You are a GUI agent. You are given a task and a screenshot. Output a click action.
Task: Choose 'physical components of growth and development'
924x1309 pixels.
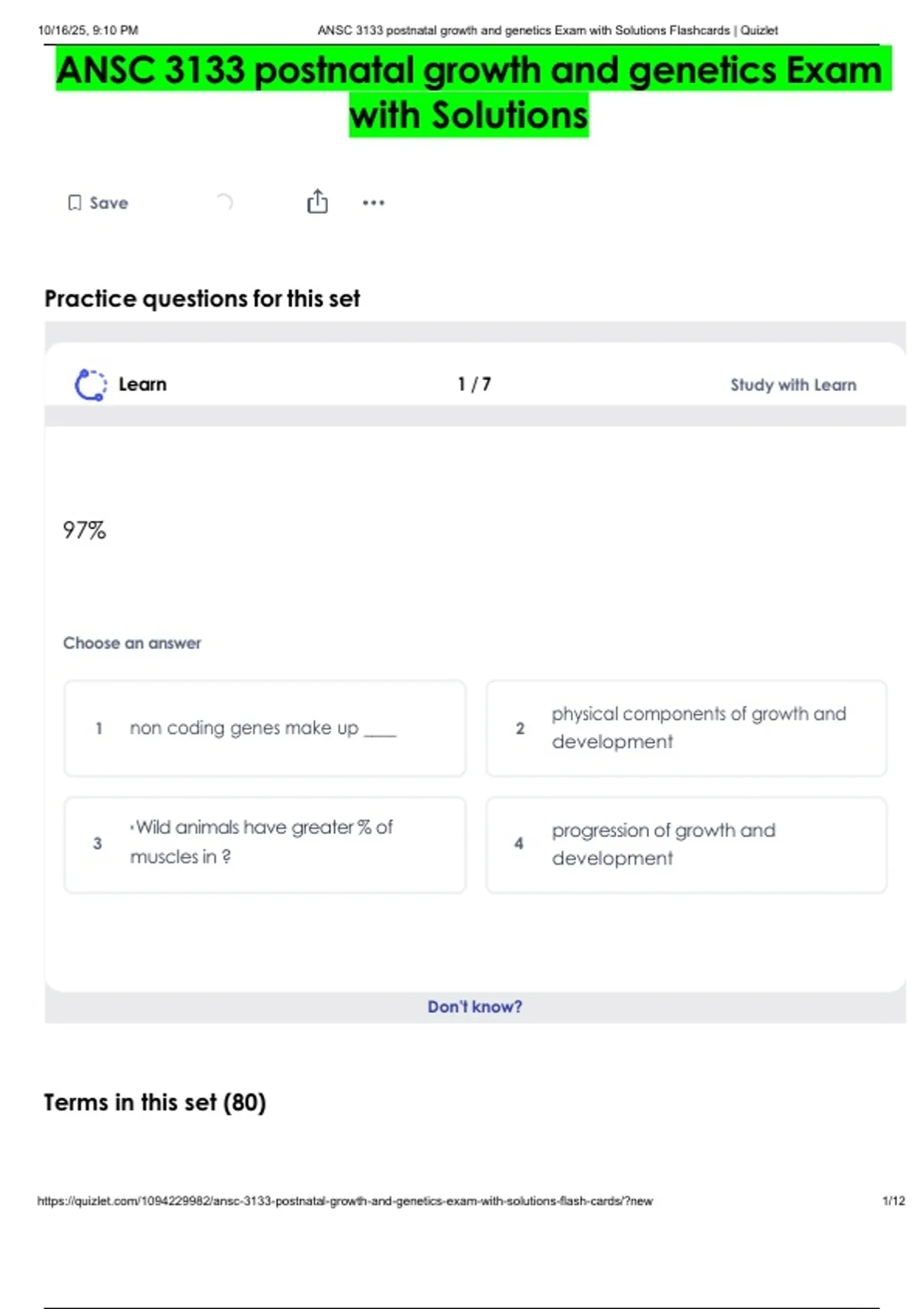pyautogui.click(x=686, y=728)
